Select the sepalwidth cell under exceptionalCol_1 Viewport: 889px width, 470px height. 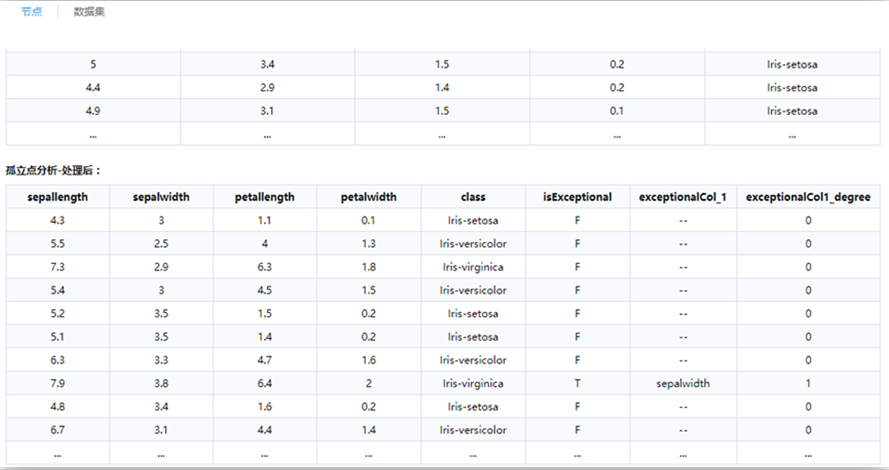point(681,382)
